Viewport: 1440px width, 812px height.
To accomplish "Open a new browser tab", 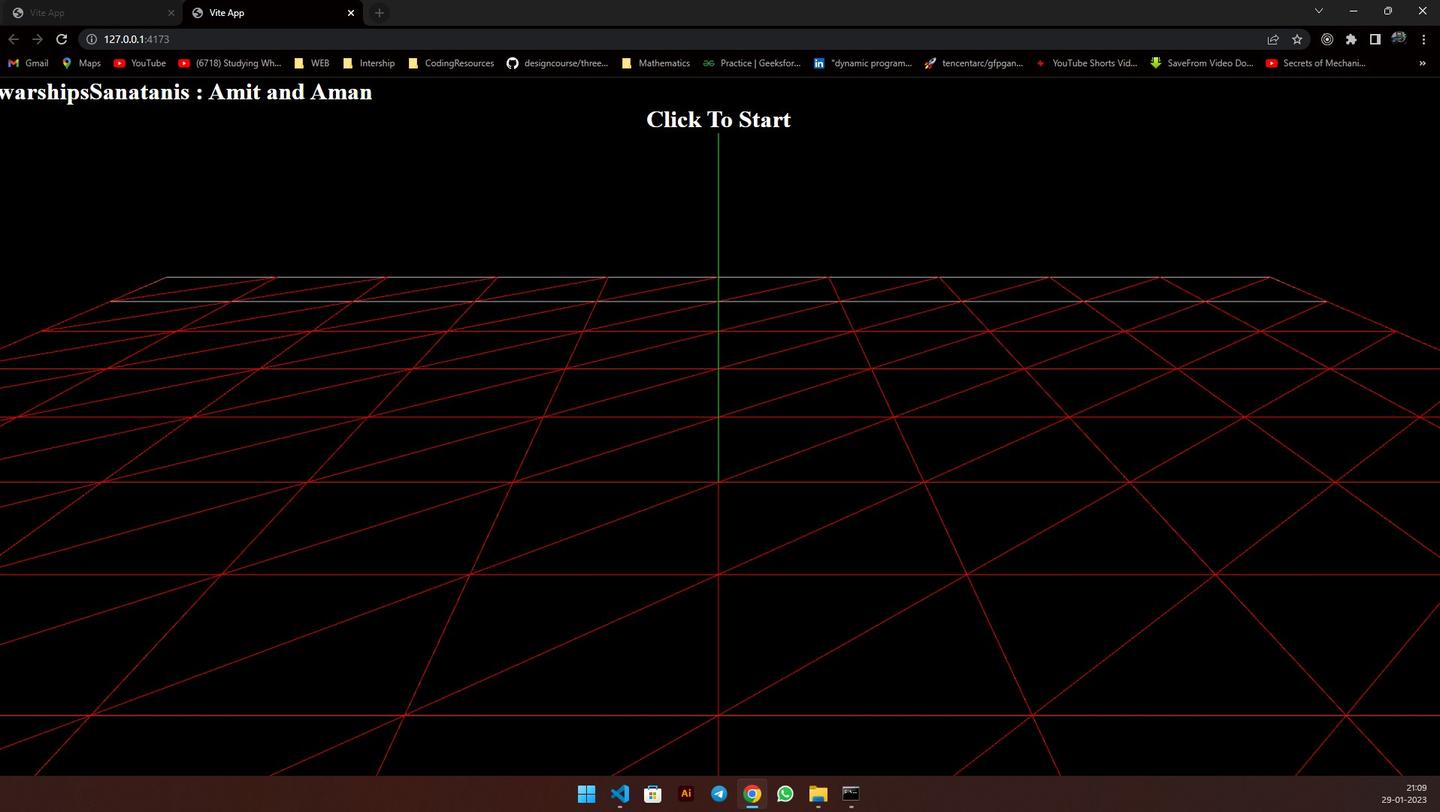I will [x=379, y=13].
